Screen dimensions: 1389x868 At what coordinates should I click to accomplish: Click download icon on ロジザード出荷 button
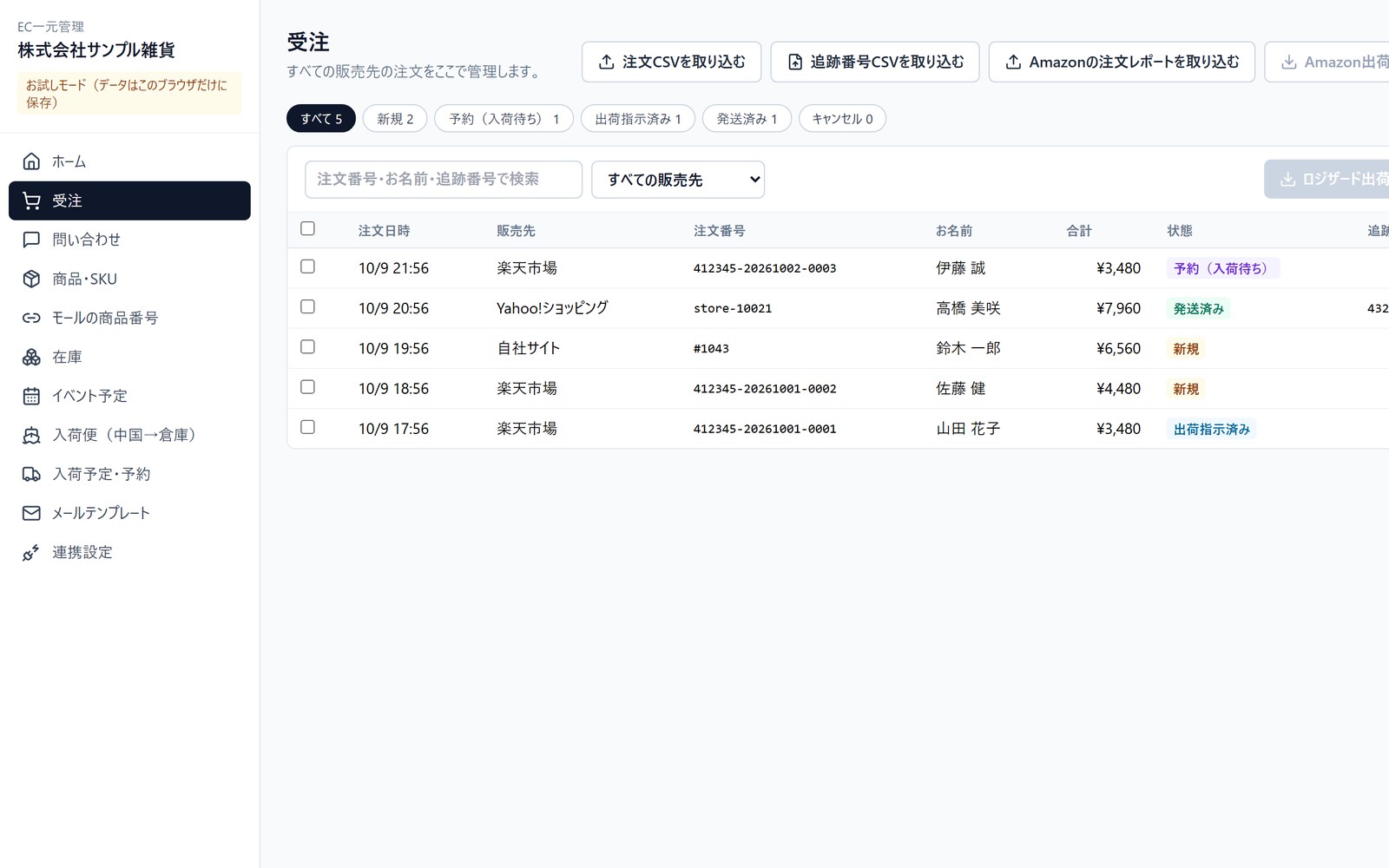pyautogui.click(x=1288, y=179)
